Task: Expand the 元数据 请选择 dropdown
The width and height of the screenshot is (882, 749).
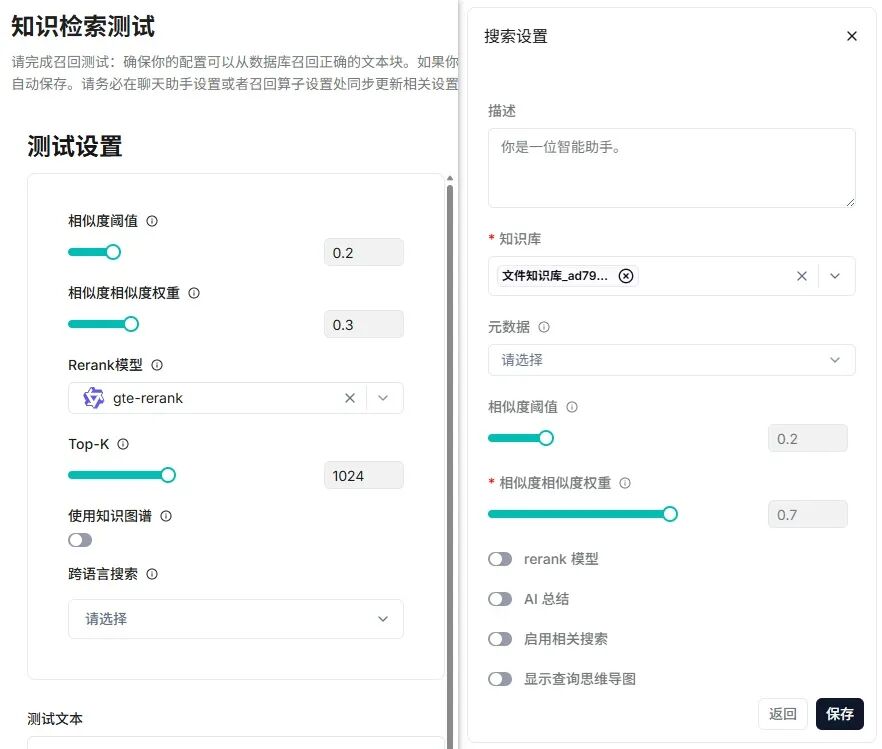Action: (671, 360)
